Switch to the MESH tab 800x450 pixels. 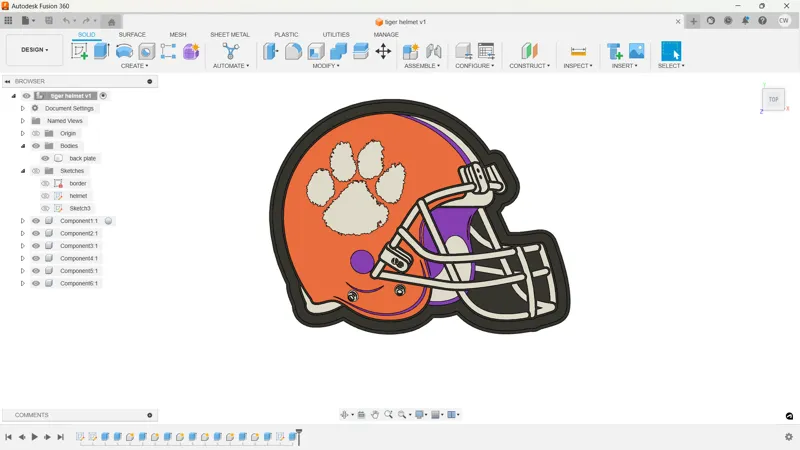(x=178, y=34)
